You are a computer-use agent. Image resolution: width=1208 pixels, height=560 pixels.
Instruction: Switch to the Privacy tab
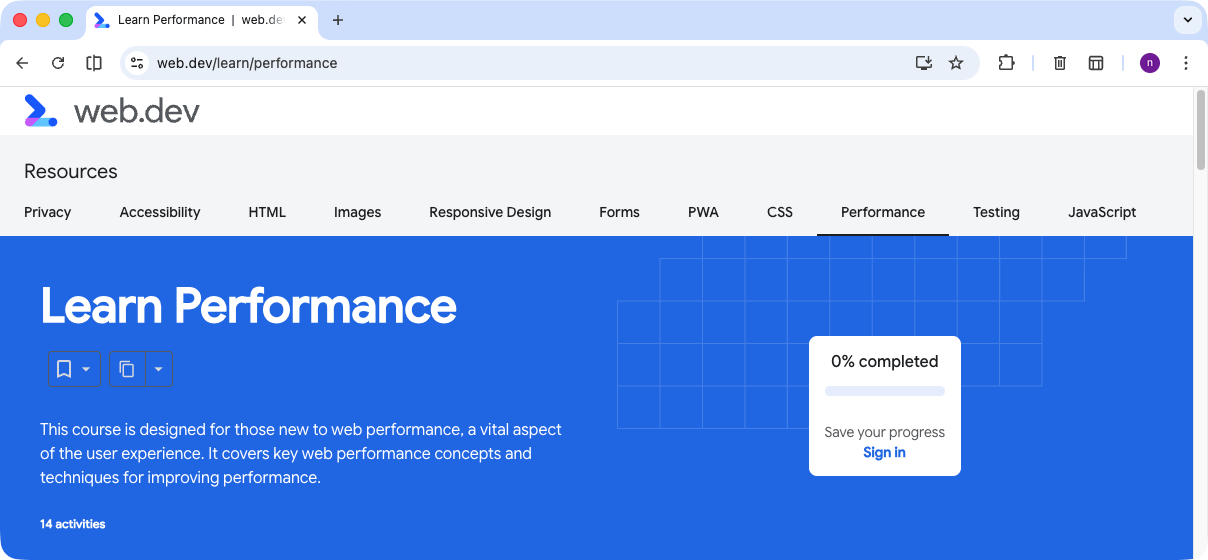click(x=48, y=212)
